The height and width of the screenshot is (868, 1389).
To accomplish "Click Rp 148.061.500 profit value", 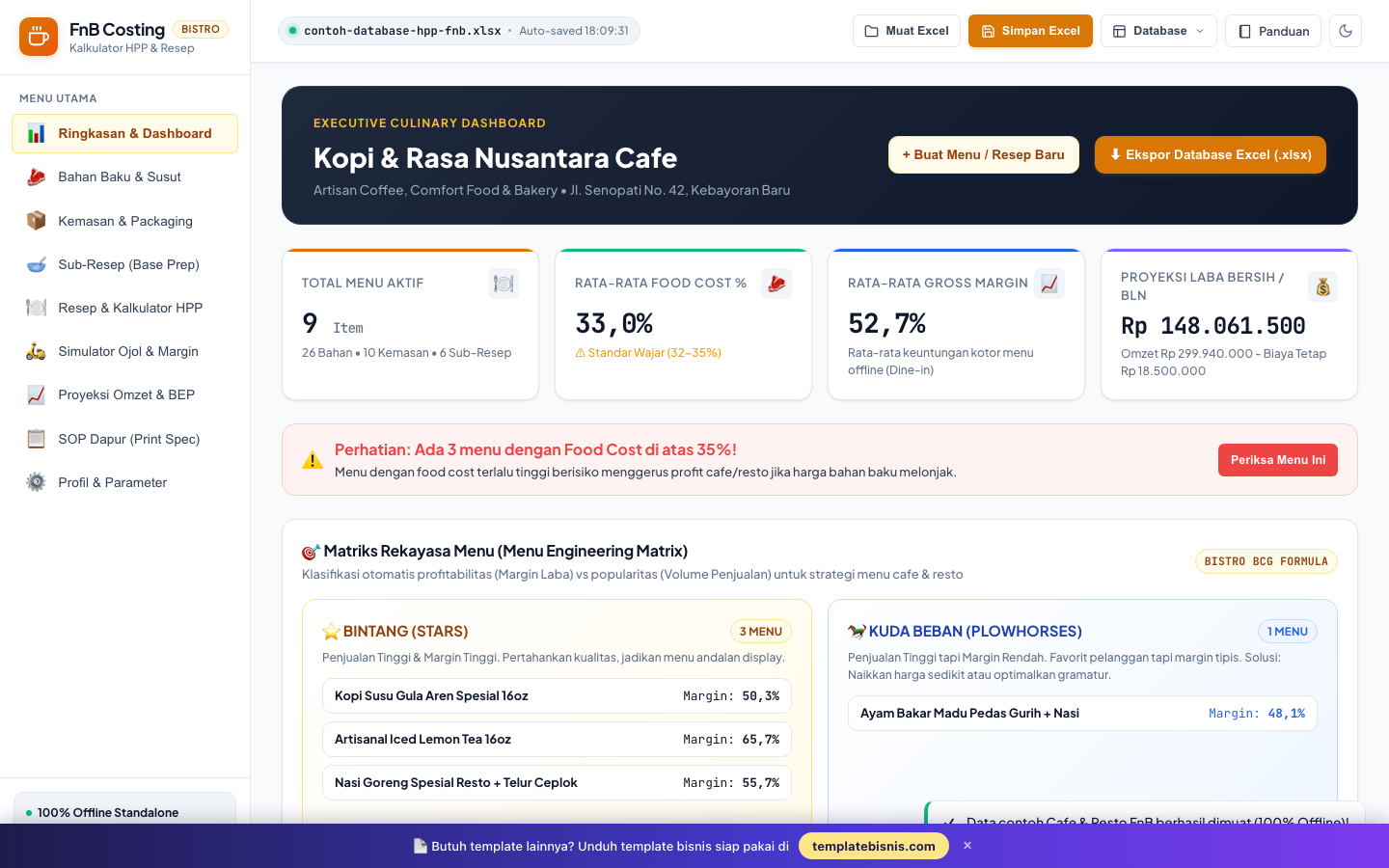I will pos(1213,326).
